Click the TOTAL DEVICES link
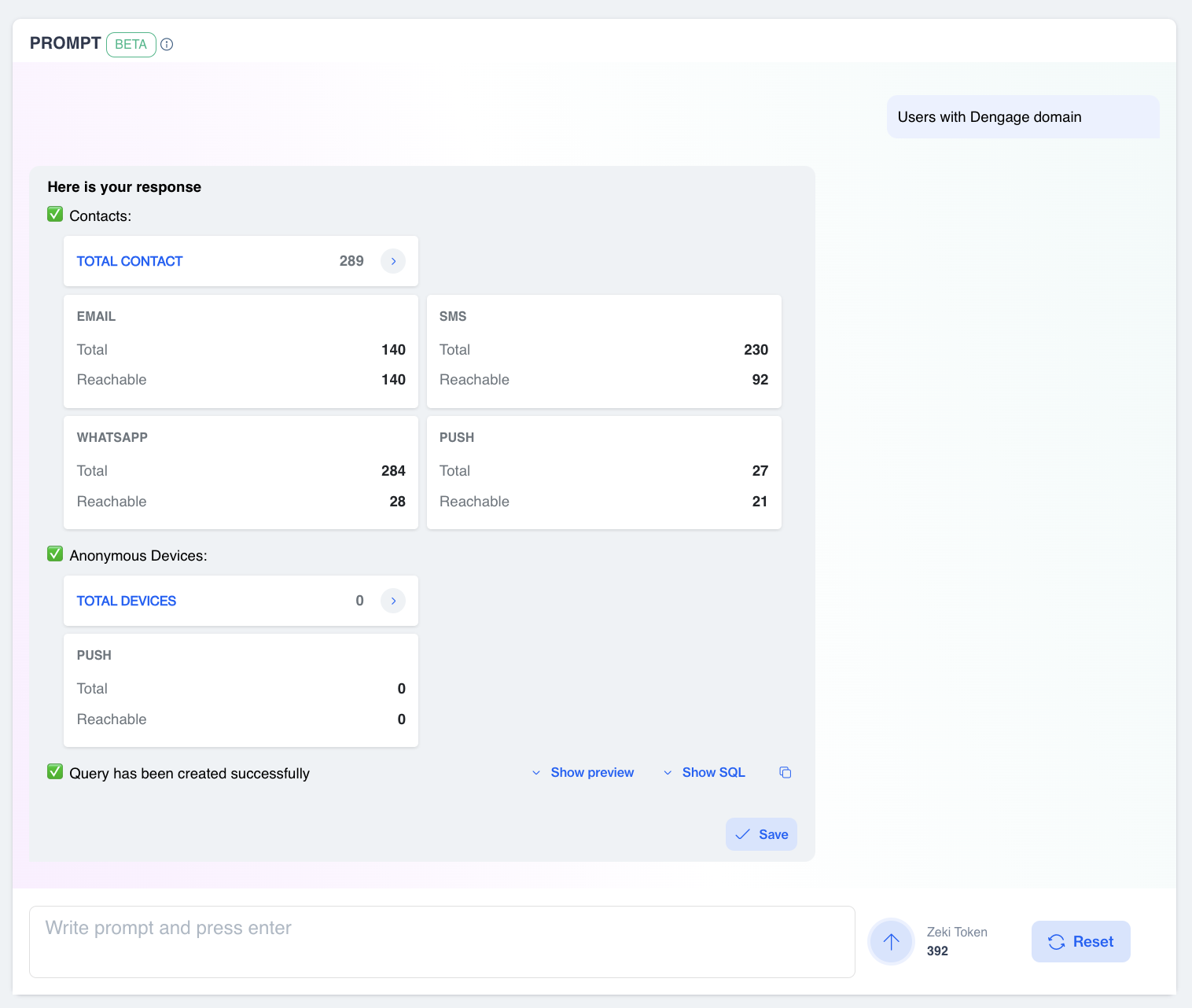 [x=127, y=601]
